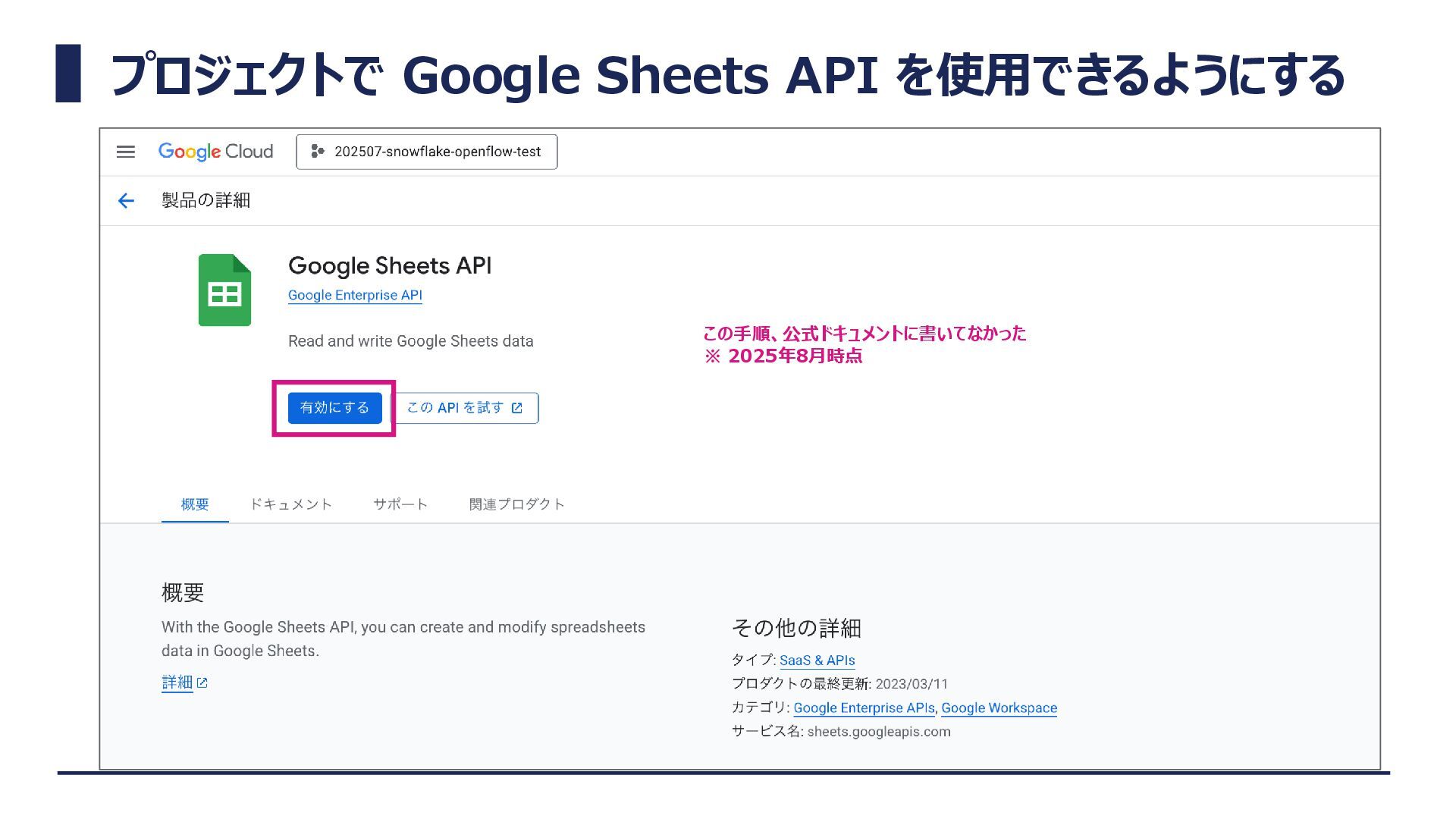Switch to the サポート tab
Viewport: 1456px width, 819px height.
click(400, 504)
